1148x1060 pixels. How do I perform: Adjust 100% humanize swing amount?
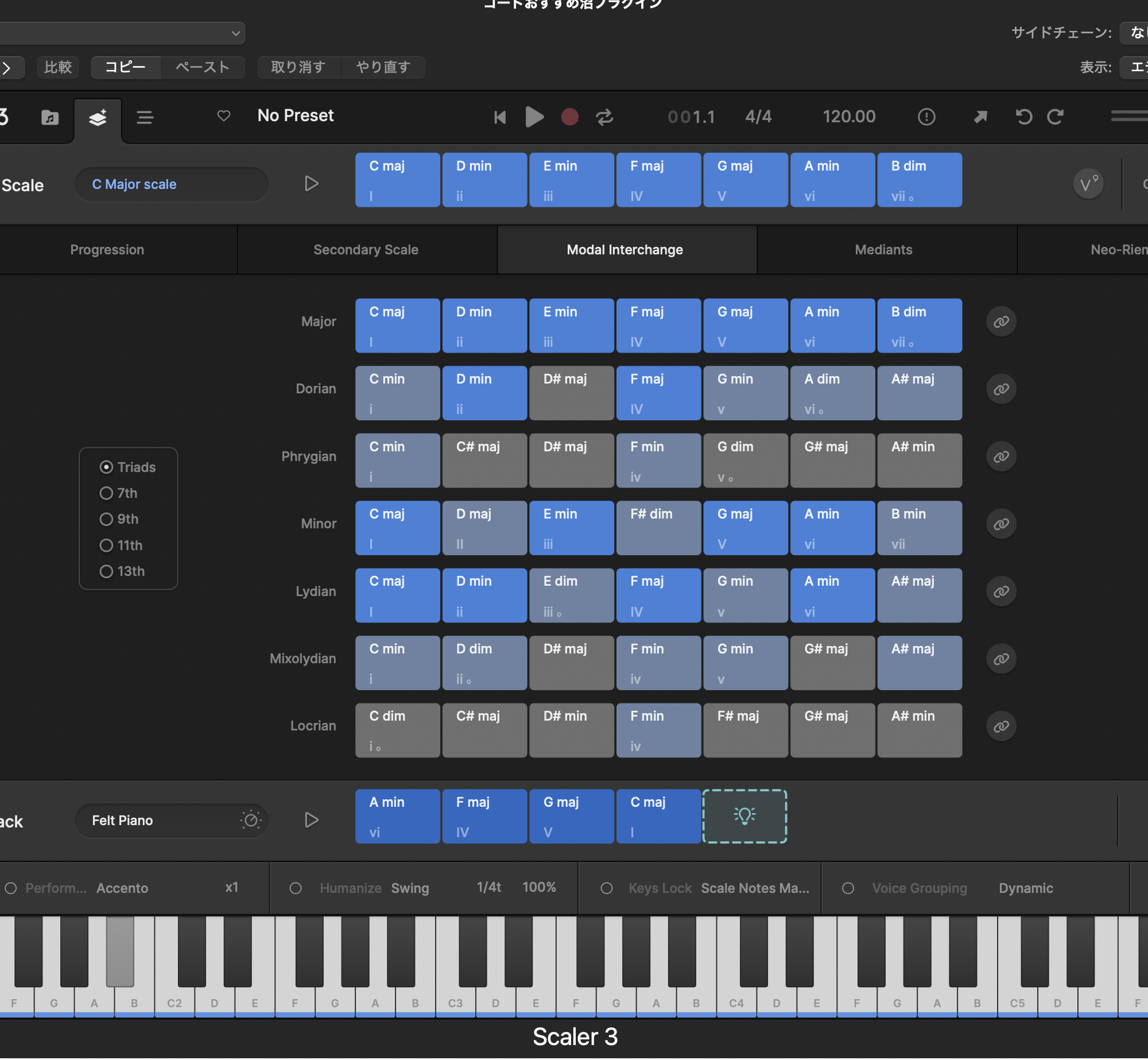[x=539, y=887]
